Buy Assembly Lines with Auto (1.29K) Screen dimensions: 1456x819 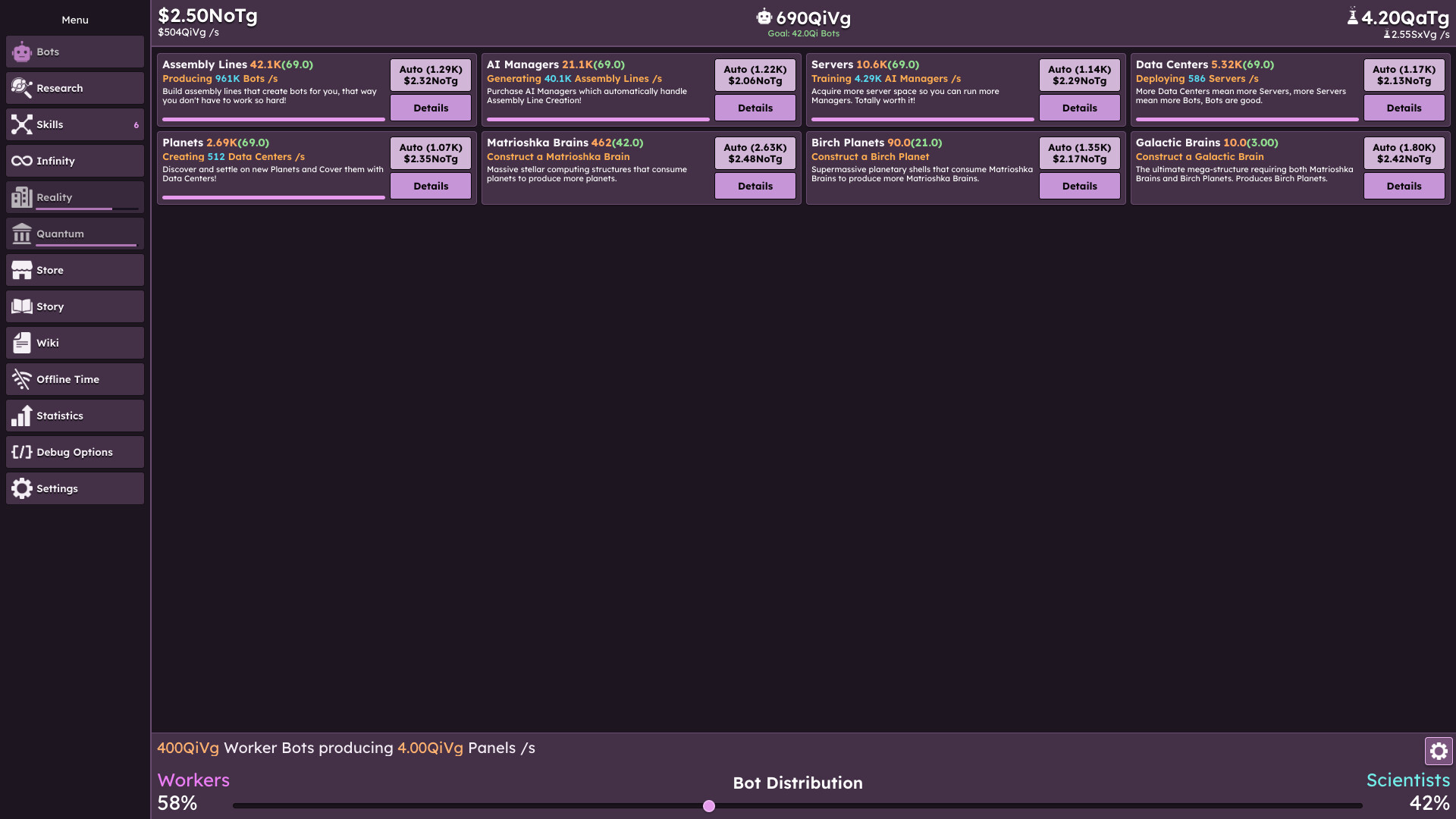click(x=431, y=75)
